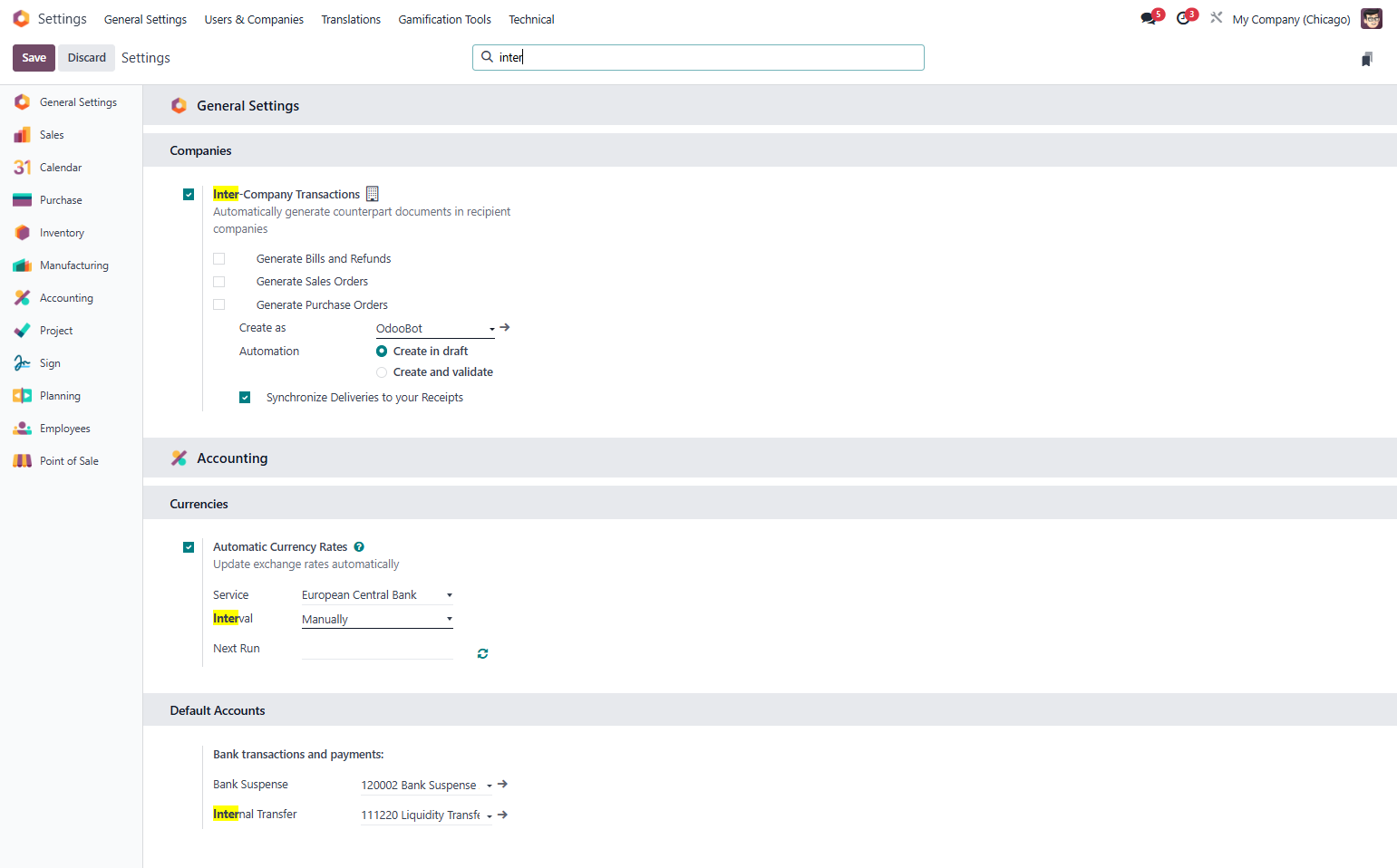Open the messages conversation icon
Image resolution: width=1397 pixels, height=868 pixels.
[x=1149, y=19]
